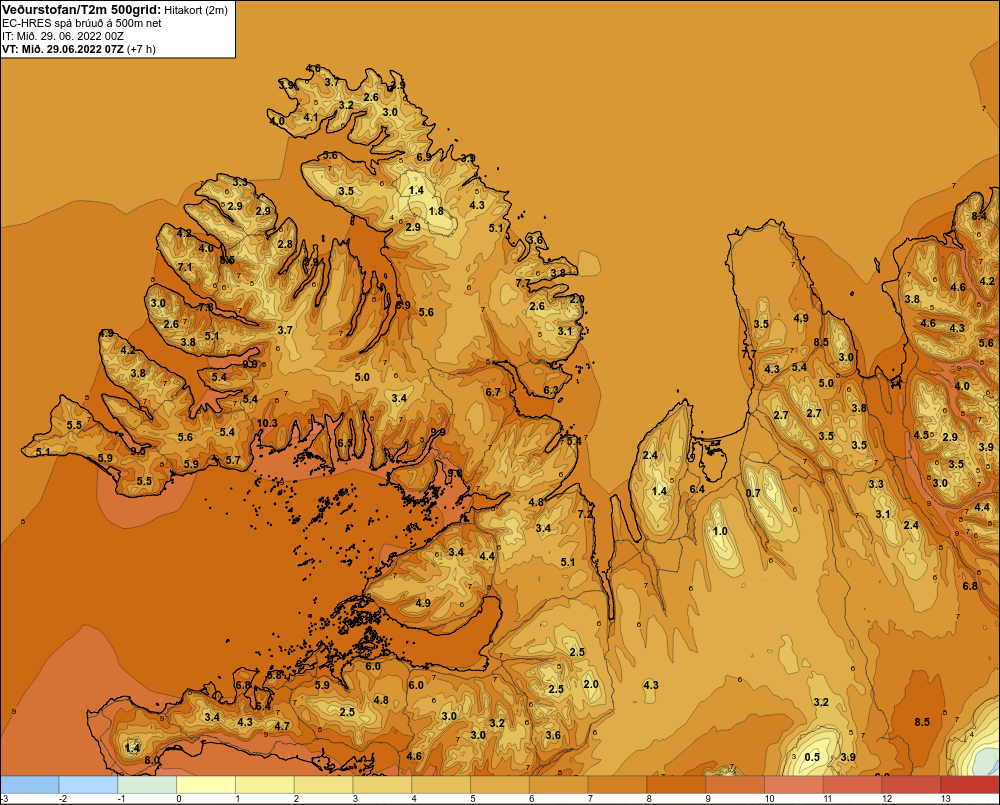1000x805 pixels.
Task: Click the '0.7' temperature label
Action: coord(753,493)
